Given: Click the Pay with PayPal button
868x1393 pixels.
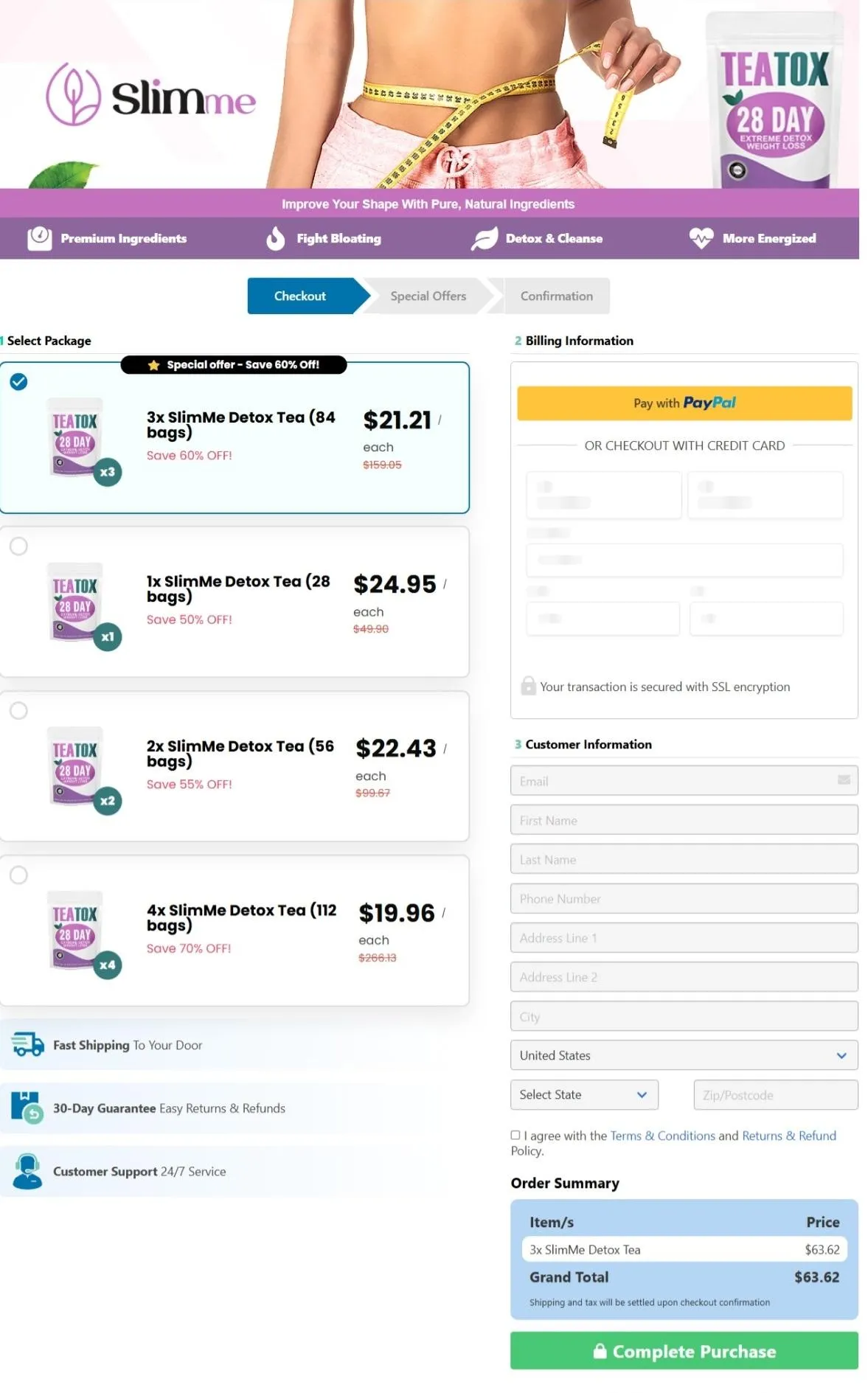Looking at the screenshot, I should [683, 403].
